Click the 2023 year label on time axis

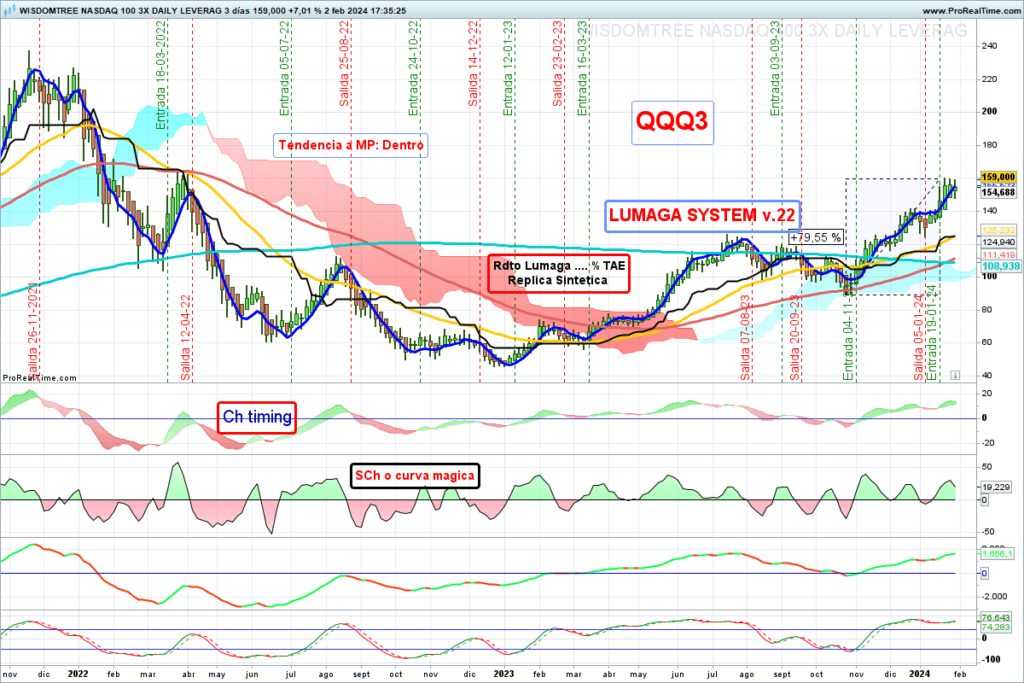point(504,674)
